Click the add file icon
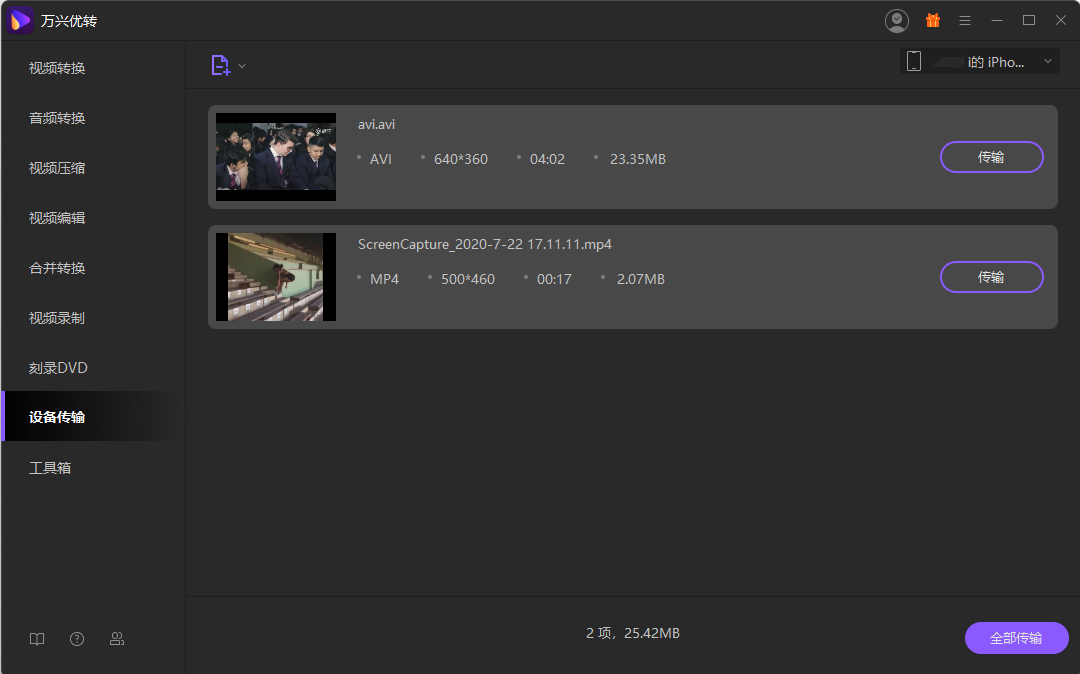This screenshot has width=1080, height=674. [220, 65]
